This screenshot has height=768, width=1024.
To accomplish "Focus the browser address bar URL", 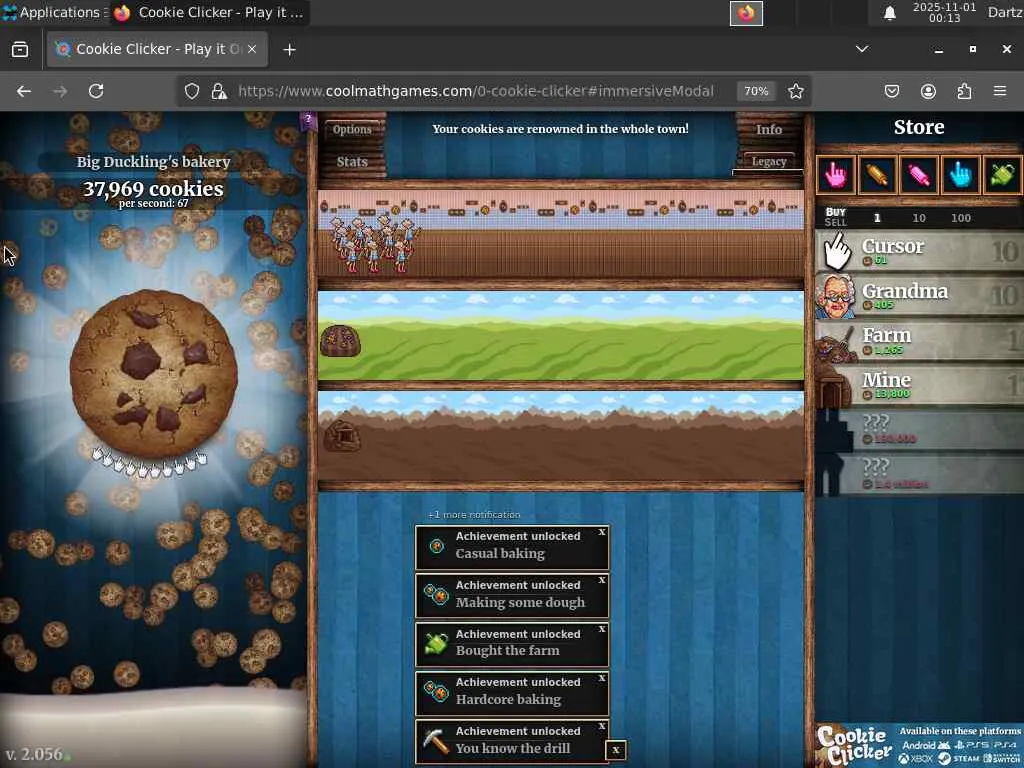I will click(x=475, y=91).
